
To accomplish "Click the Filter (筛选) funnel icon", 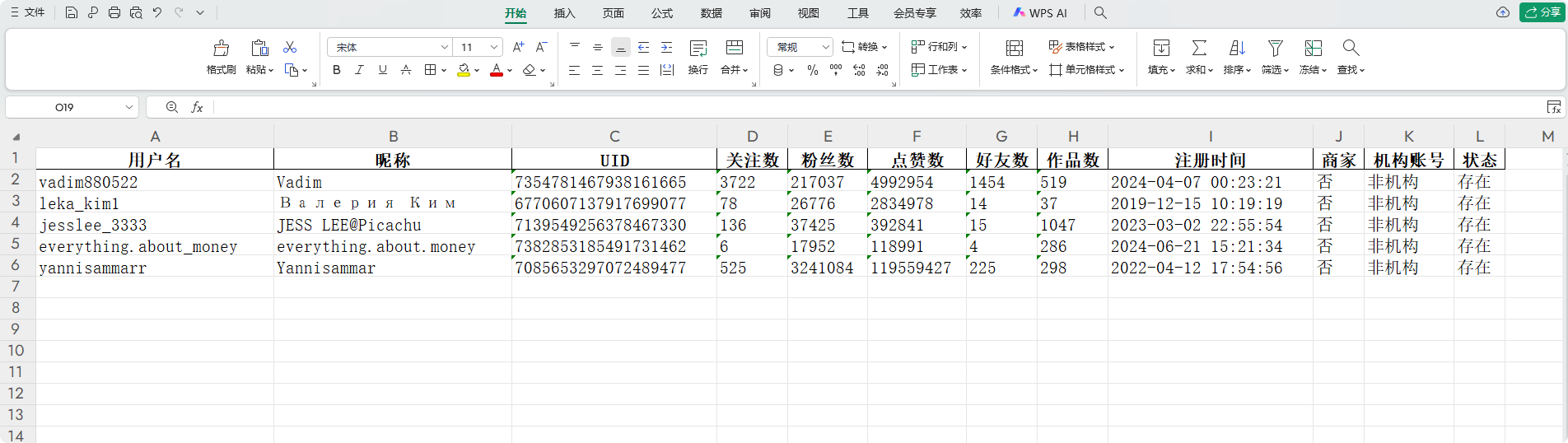I will click(x=1275, y=49).
